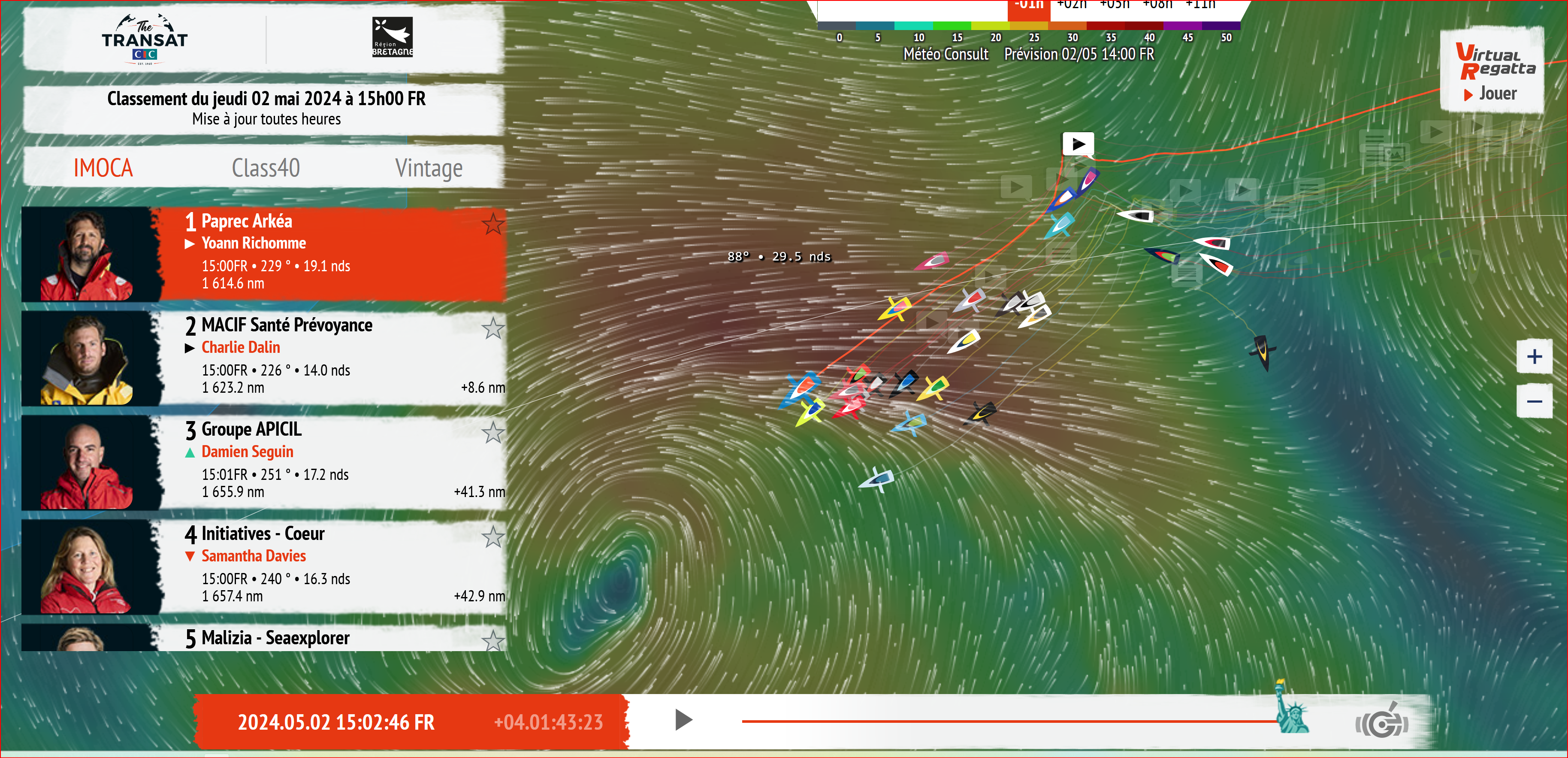The image size is (1568, 758).
Task: Open skipper Damien Seguin link
Action: (x=248, y=452)
